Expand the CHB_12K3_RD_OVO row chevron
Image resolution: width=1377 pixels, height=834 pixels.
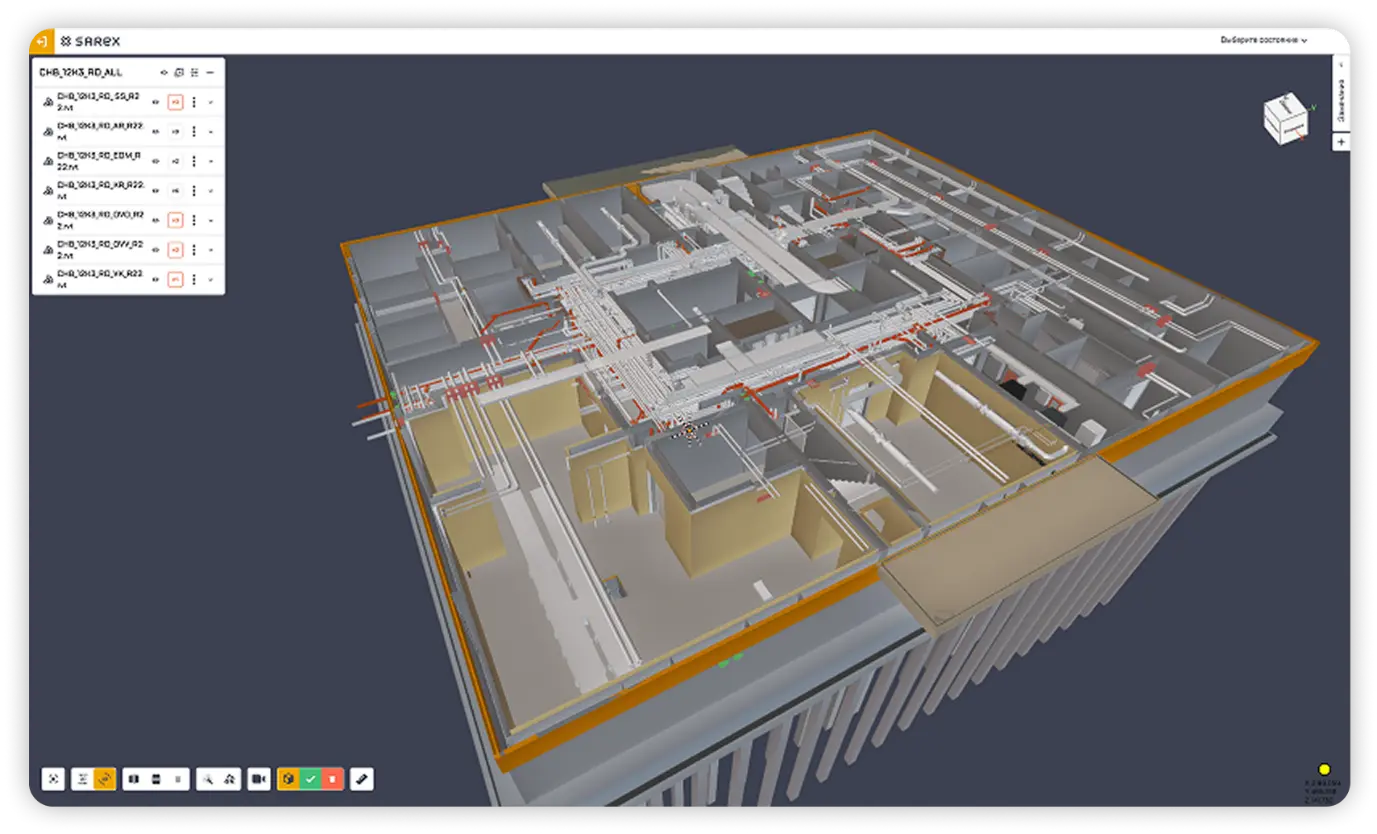click(x=210, y=220)
